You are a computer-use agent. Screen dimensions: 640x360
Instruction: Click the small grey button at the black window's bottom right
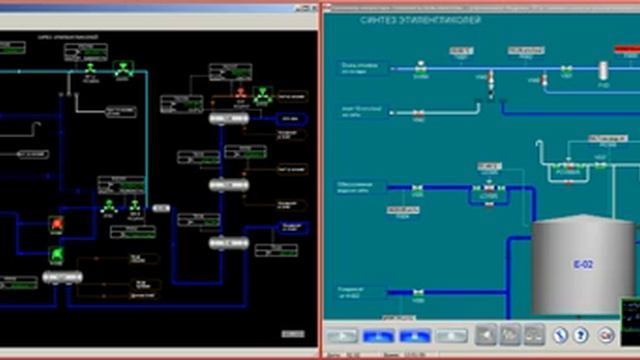point(293,334)
